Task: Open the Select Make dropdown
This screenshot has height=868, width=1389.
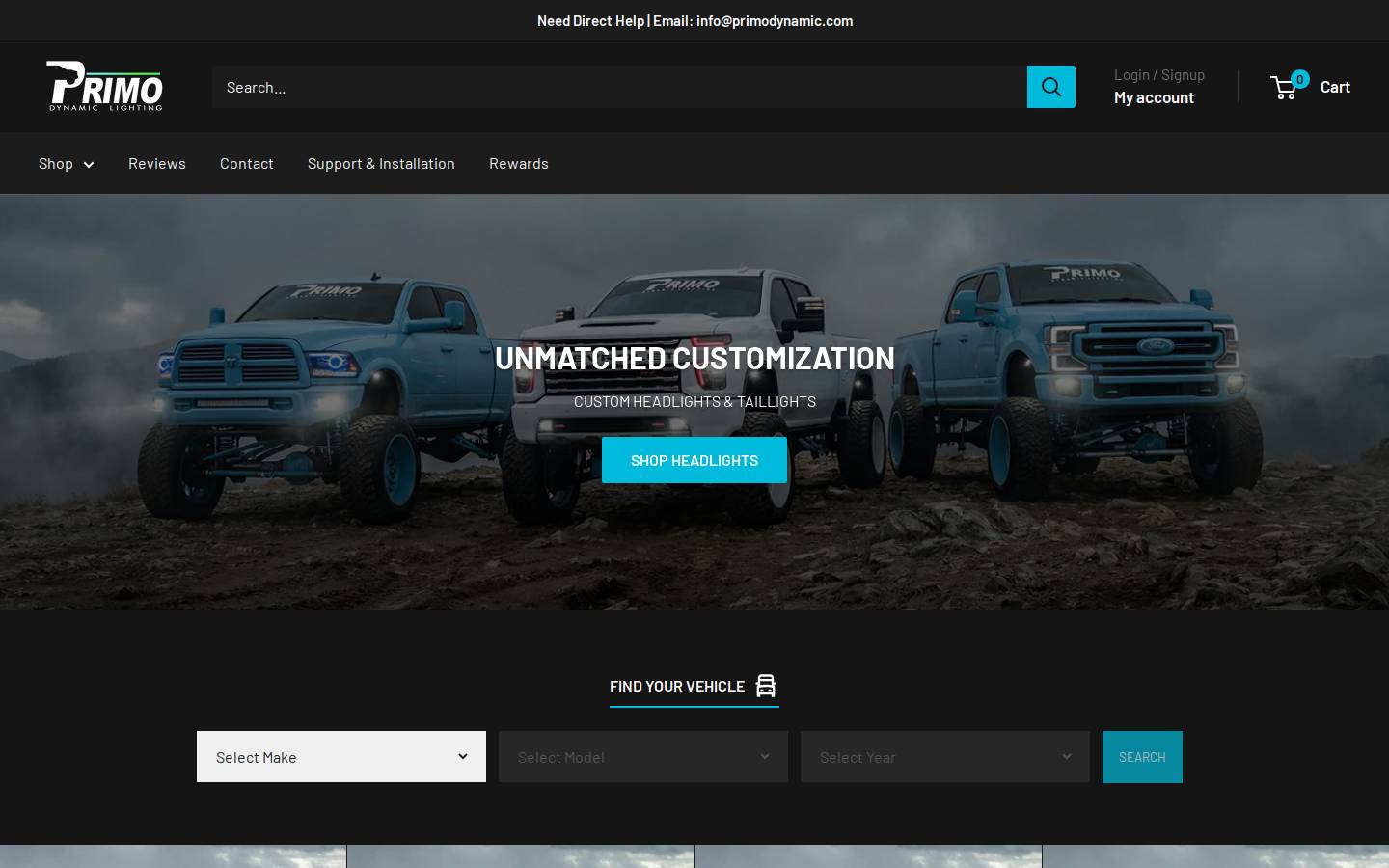Action: (341, 757)
